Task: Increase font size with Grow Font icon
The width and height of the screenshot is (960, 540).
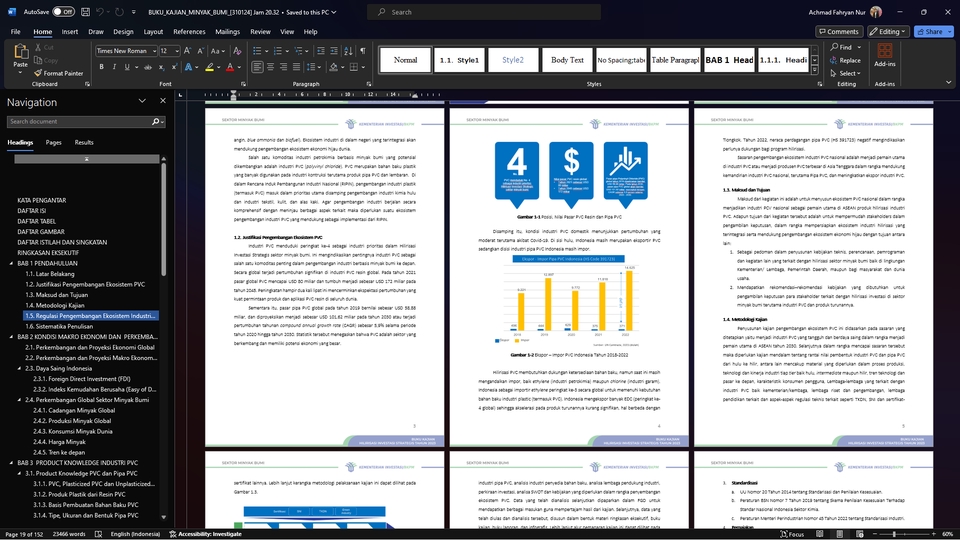Action: click(x=187, y=51)
